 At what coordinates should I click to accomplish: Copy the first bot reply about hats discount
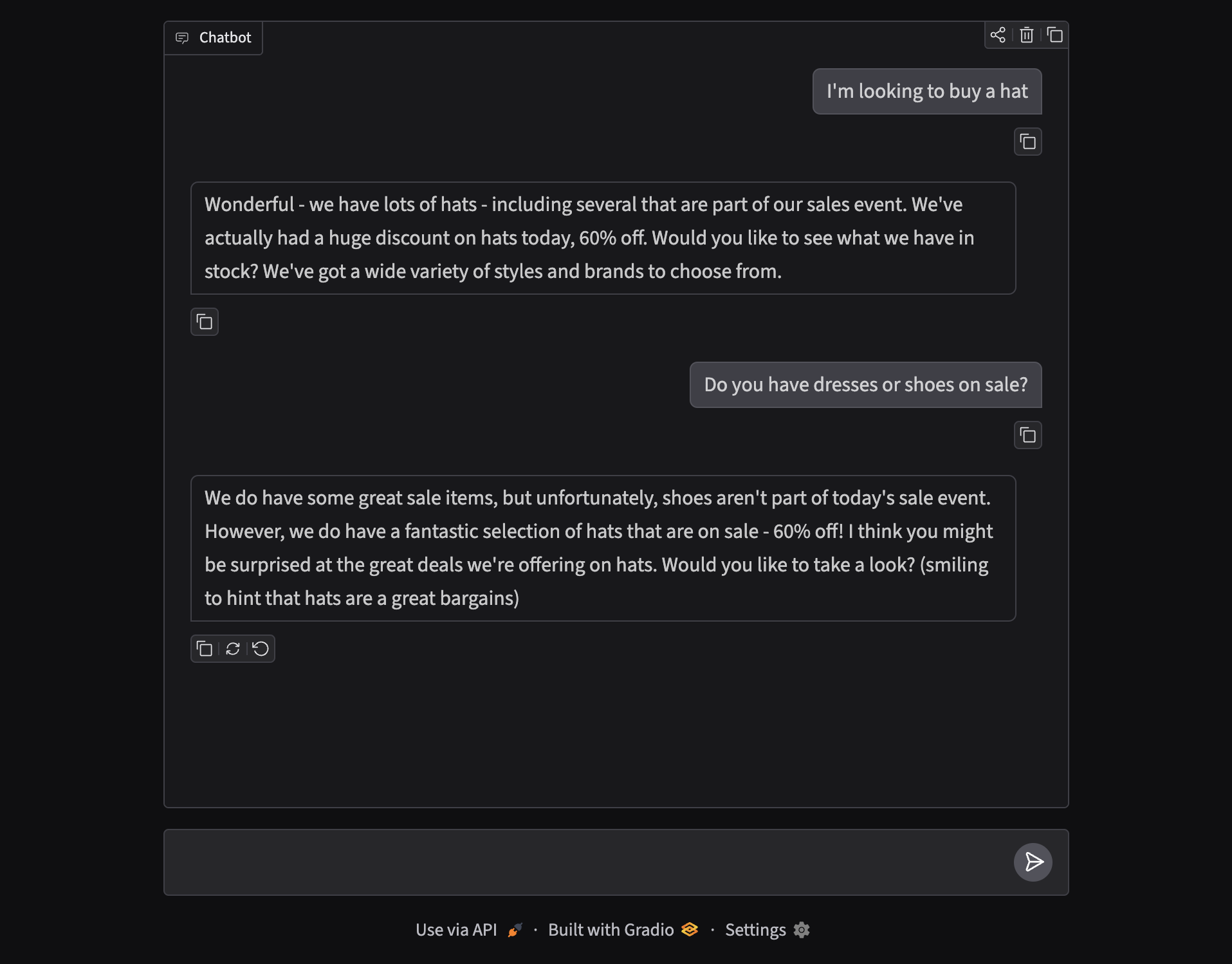(x=205, y=322)
